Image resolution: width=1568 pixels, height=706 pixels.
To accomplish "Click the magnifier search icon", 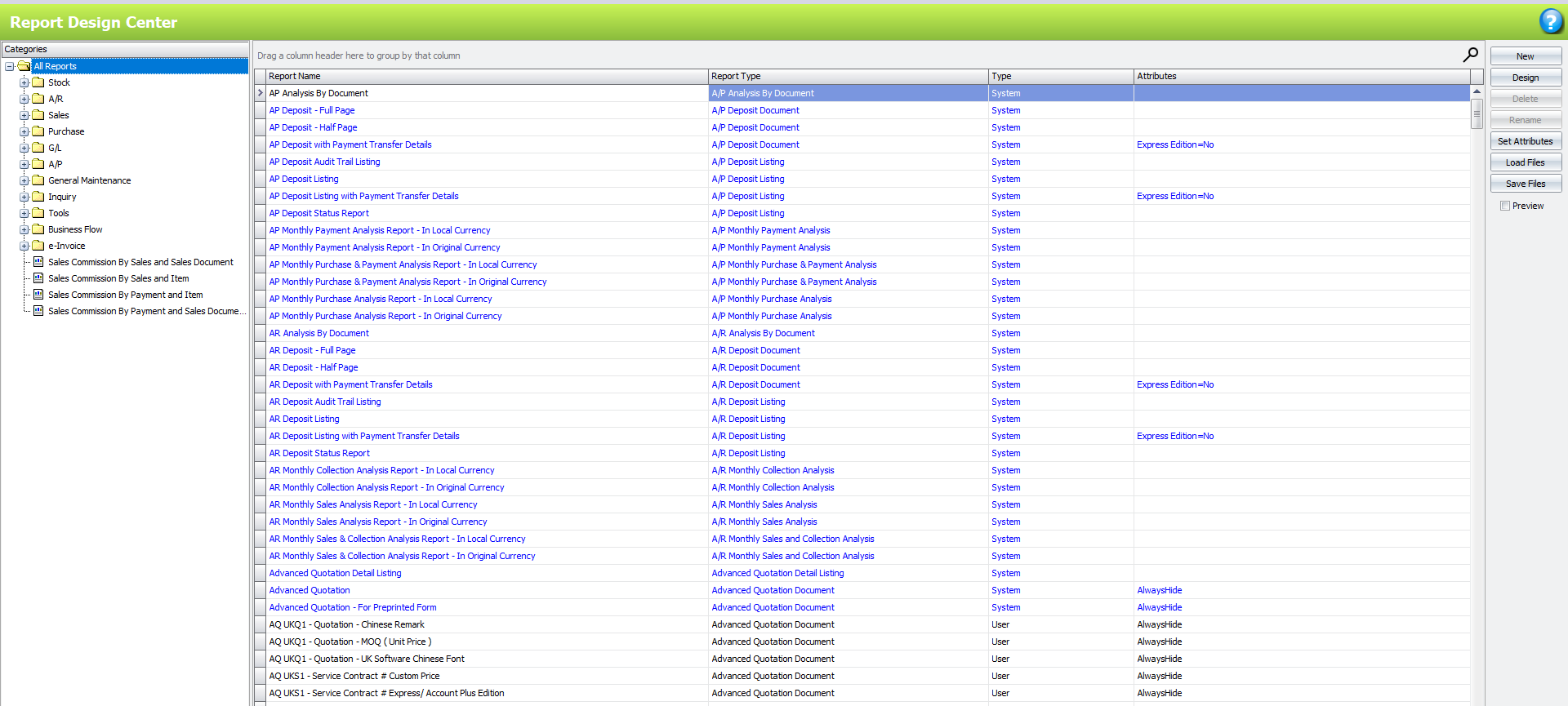I will click(x=1470, y=55).
